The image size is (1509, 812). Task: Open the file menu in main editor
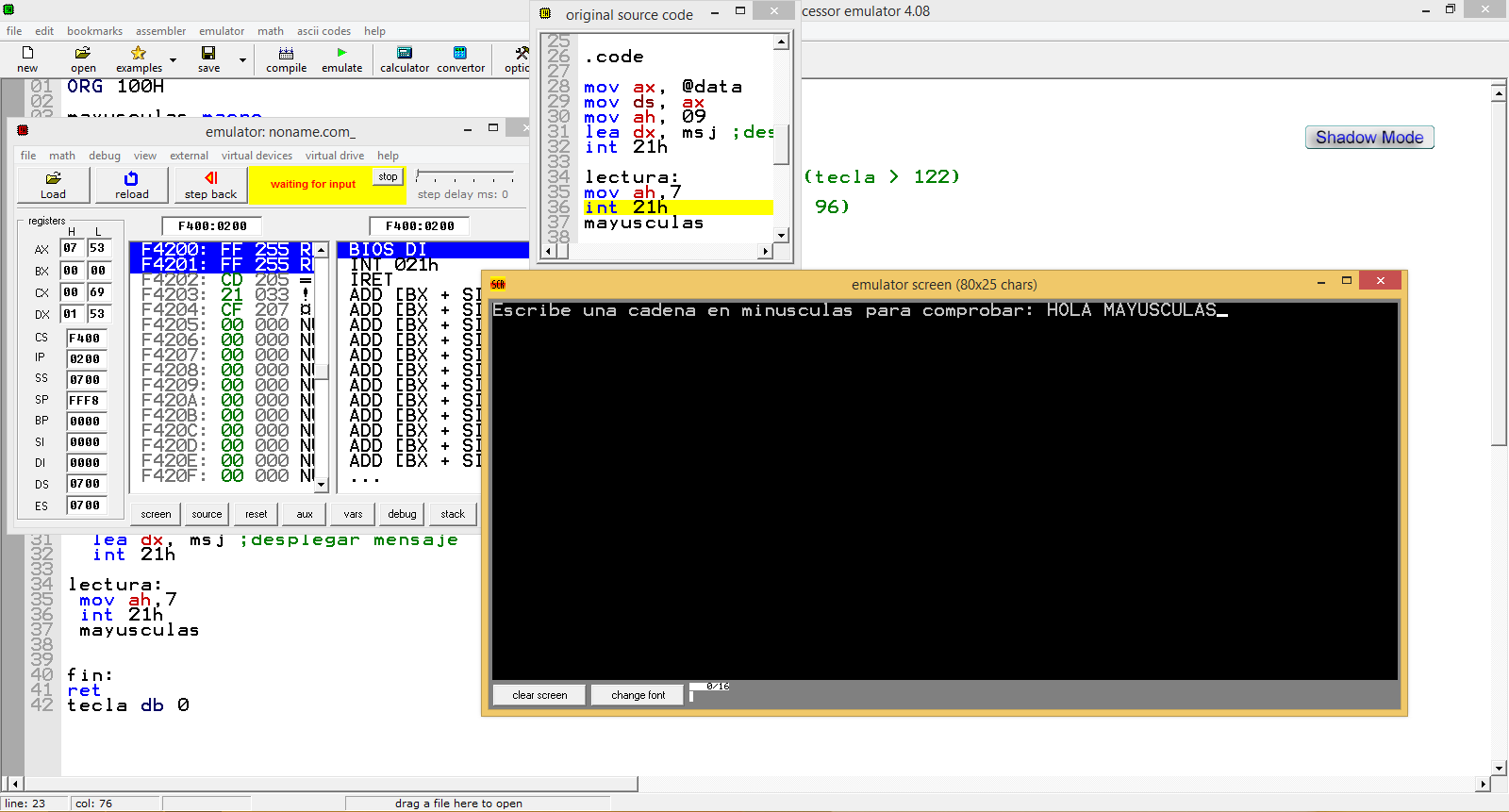pyautogui.click(x=14, y=31)
